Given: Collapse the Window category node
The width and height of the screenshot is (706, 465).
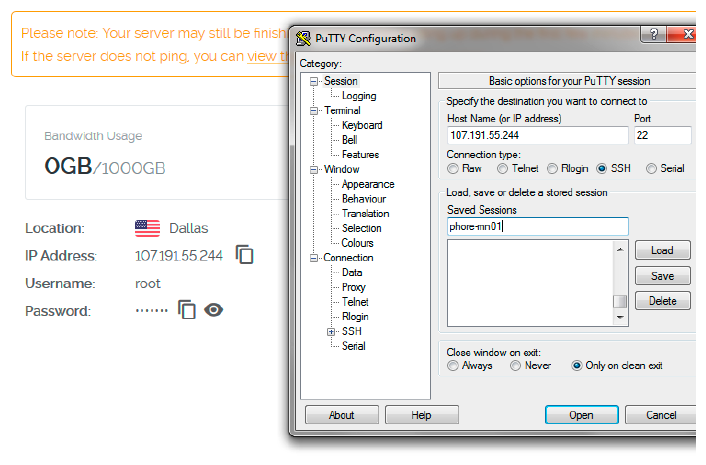Looking at the screenshot, I should (x=314, y=170).
